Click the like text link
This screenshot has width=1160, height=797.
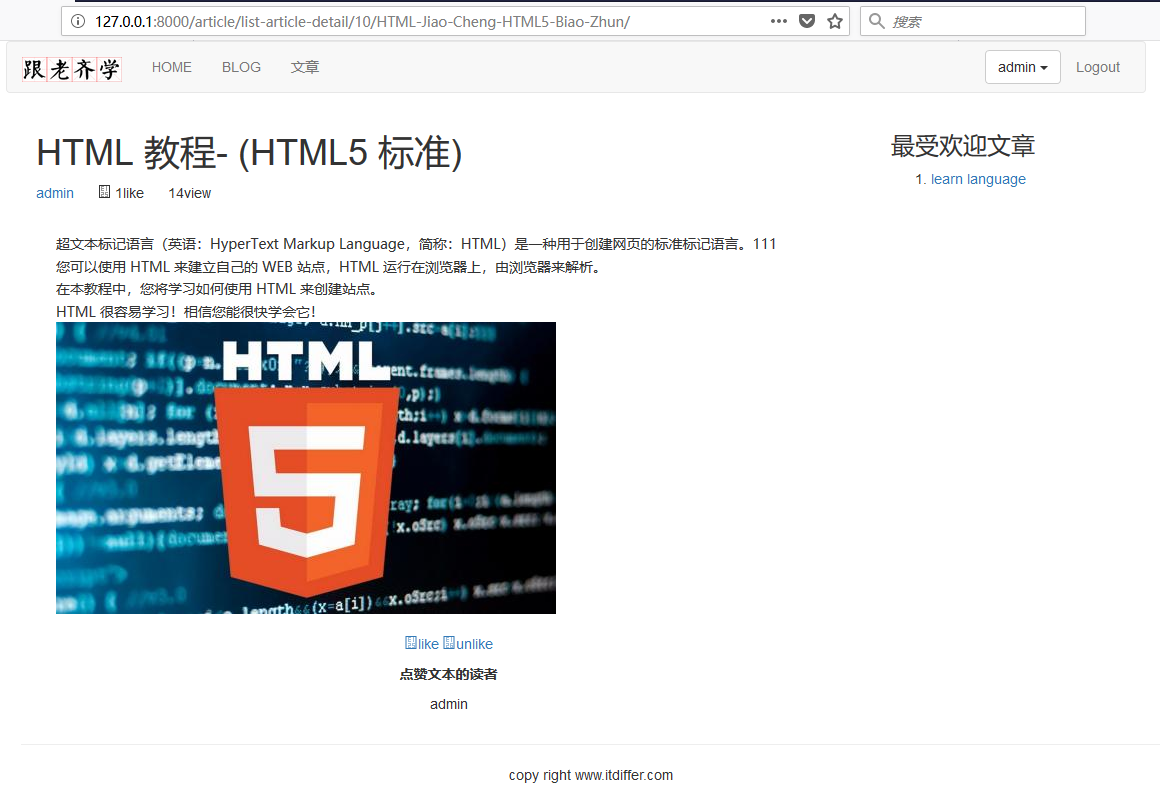[428, 644]
